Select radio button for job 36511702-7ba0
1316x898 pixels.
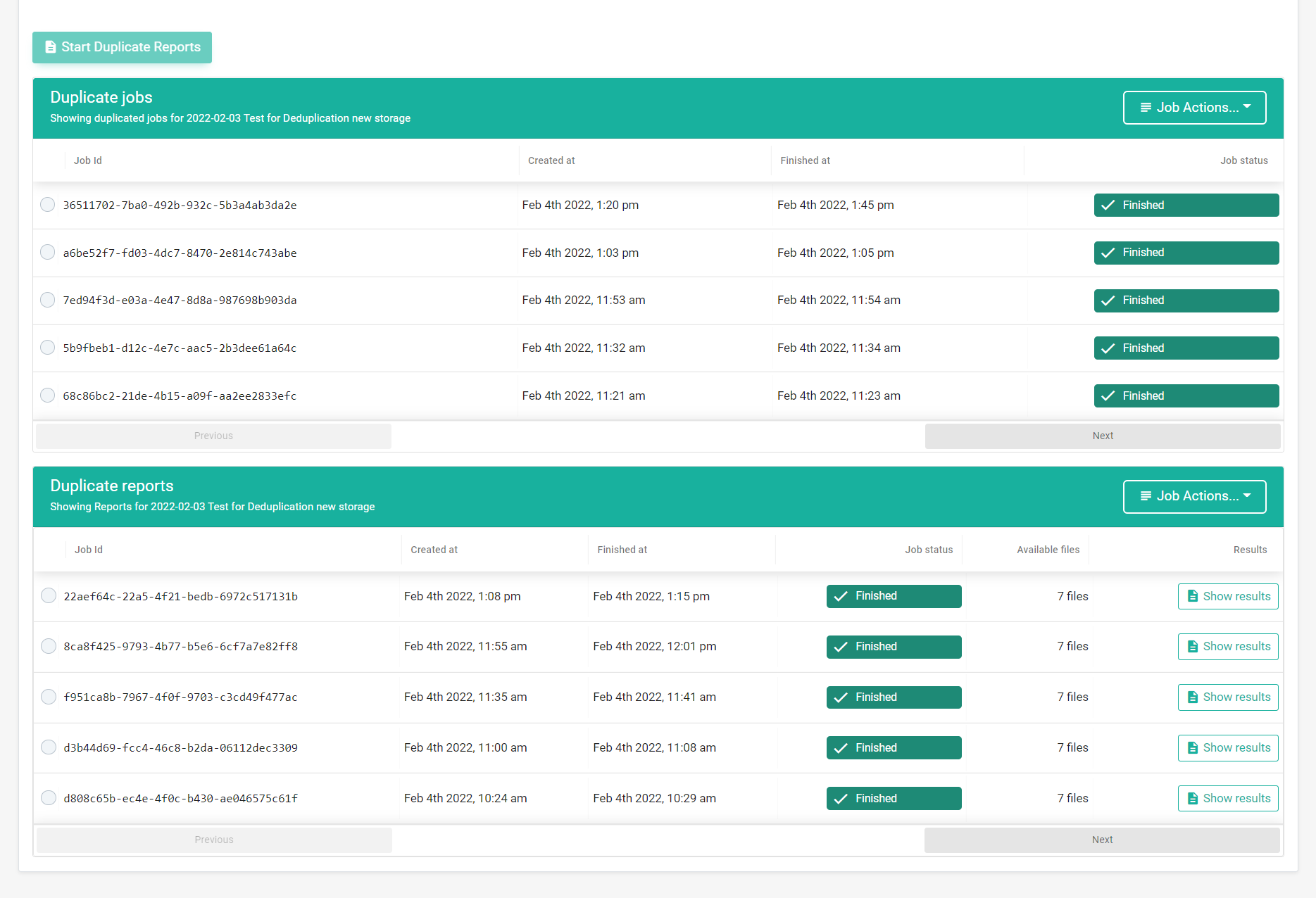pyautogui.click(x=48, y=205)
